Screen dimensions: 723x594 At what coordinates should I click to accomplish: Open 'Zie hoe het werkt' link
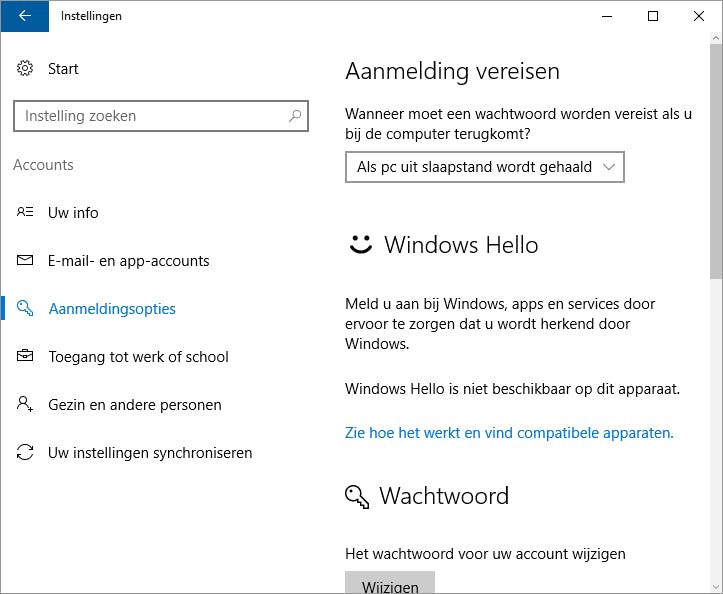pos(509,433)
